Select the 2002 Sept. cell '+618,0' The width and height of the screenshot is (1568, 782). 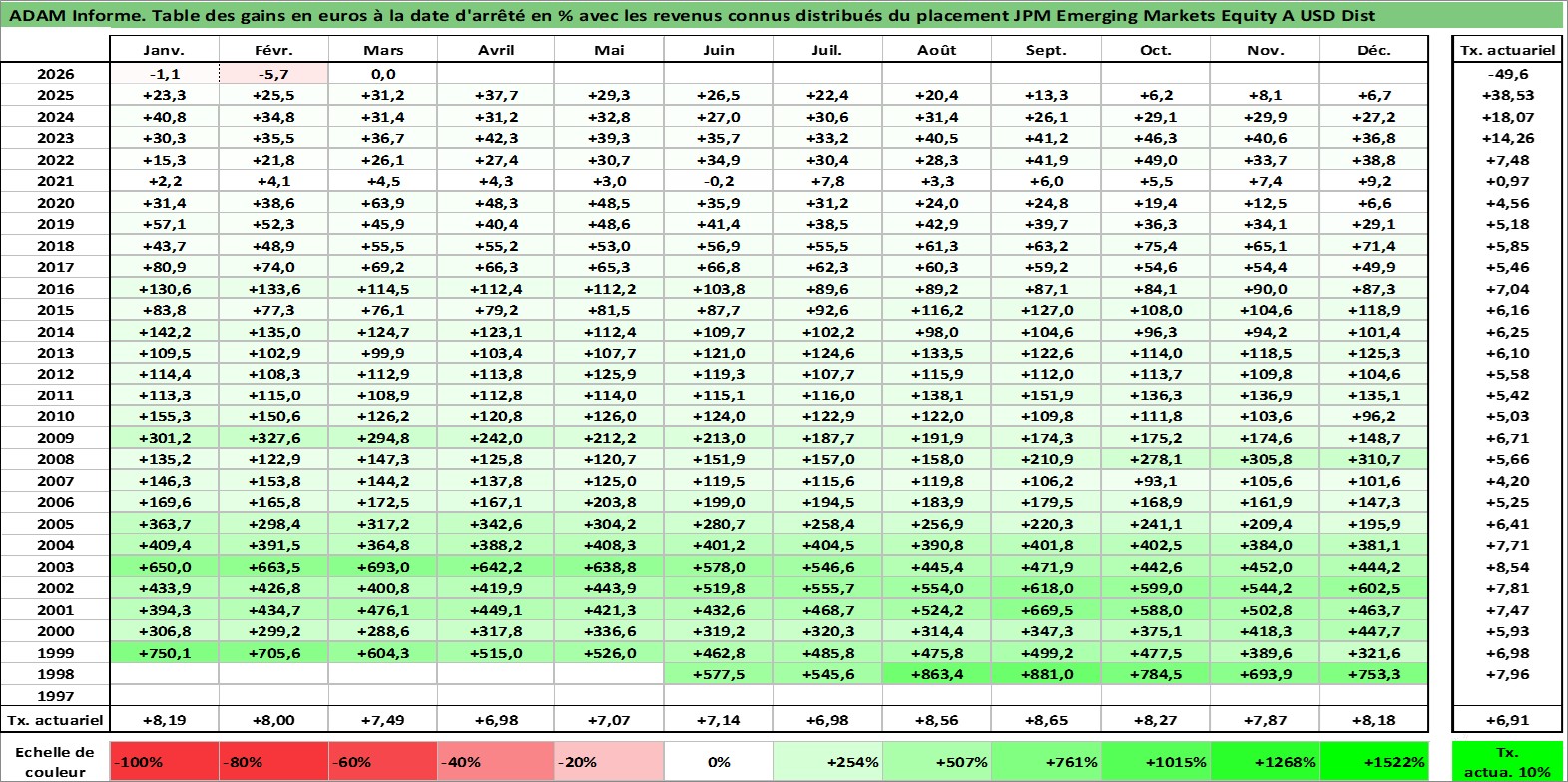tap(1045, 588)
